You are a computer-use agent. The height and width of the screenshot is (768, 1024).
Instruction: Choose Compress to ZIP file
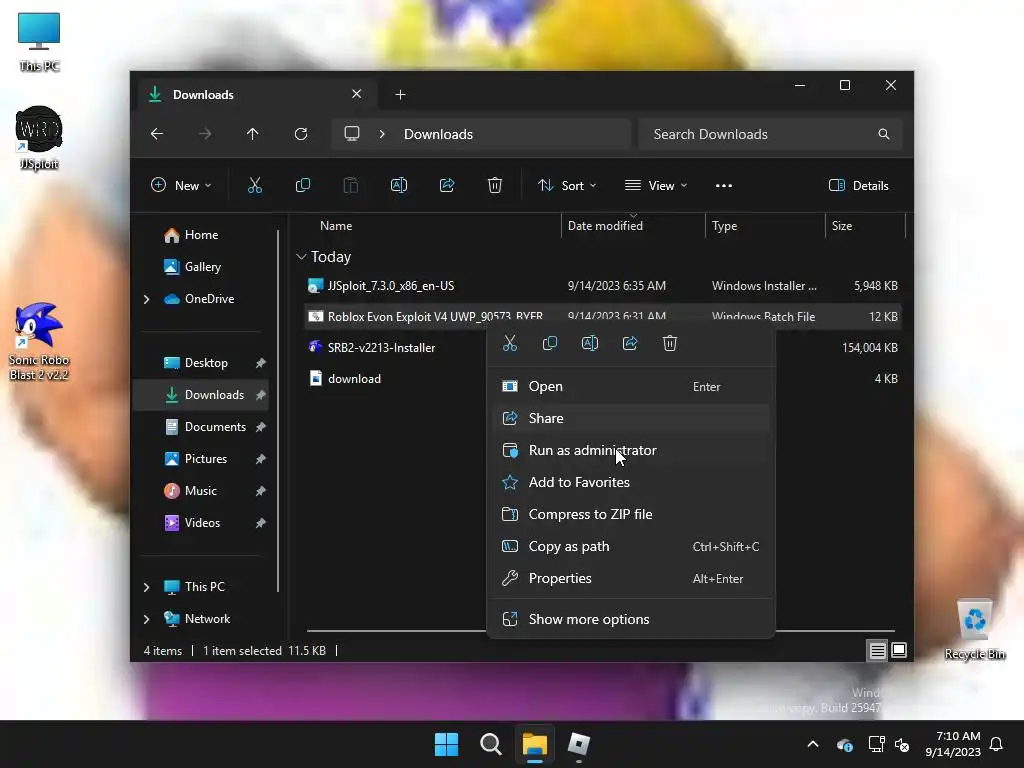(631, 515)
